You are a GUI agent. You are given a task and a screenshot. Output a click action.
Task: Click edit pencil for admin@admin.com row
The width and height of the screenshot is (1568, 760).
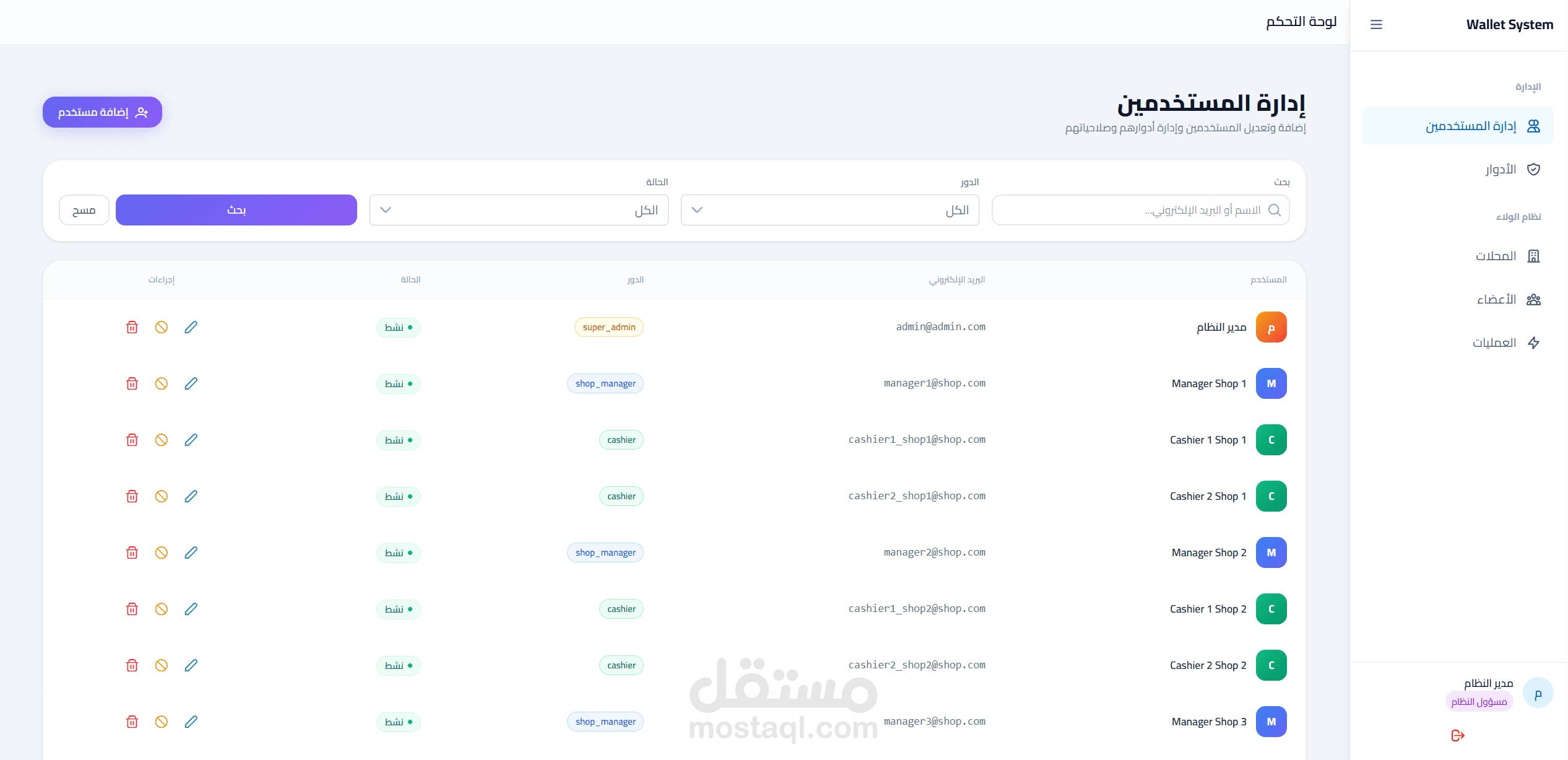pos(191,327)
